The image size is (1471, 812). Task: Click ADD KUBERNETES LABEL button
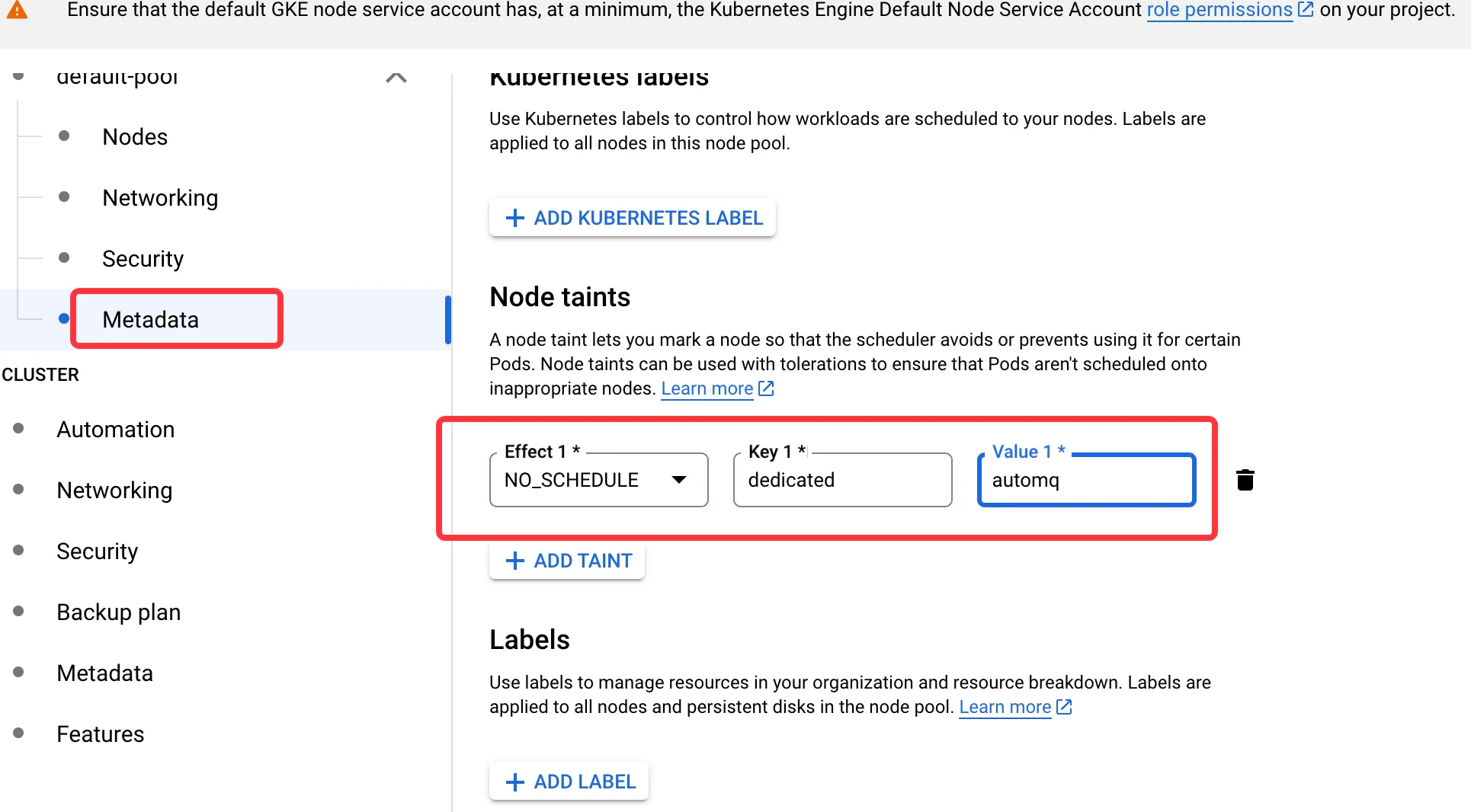[633, 218]
